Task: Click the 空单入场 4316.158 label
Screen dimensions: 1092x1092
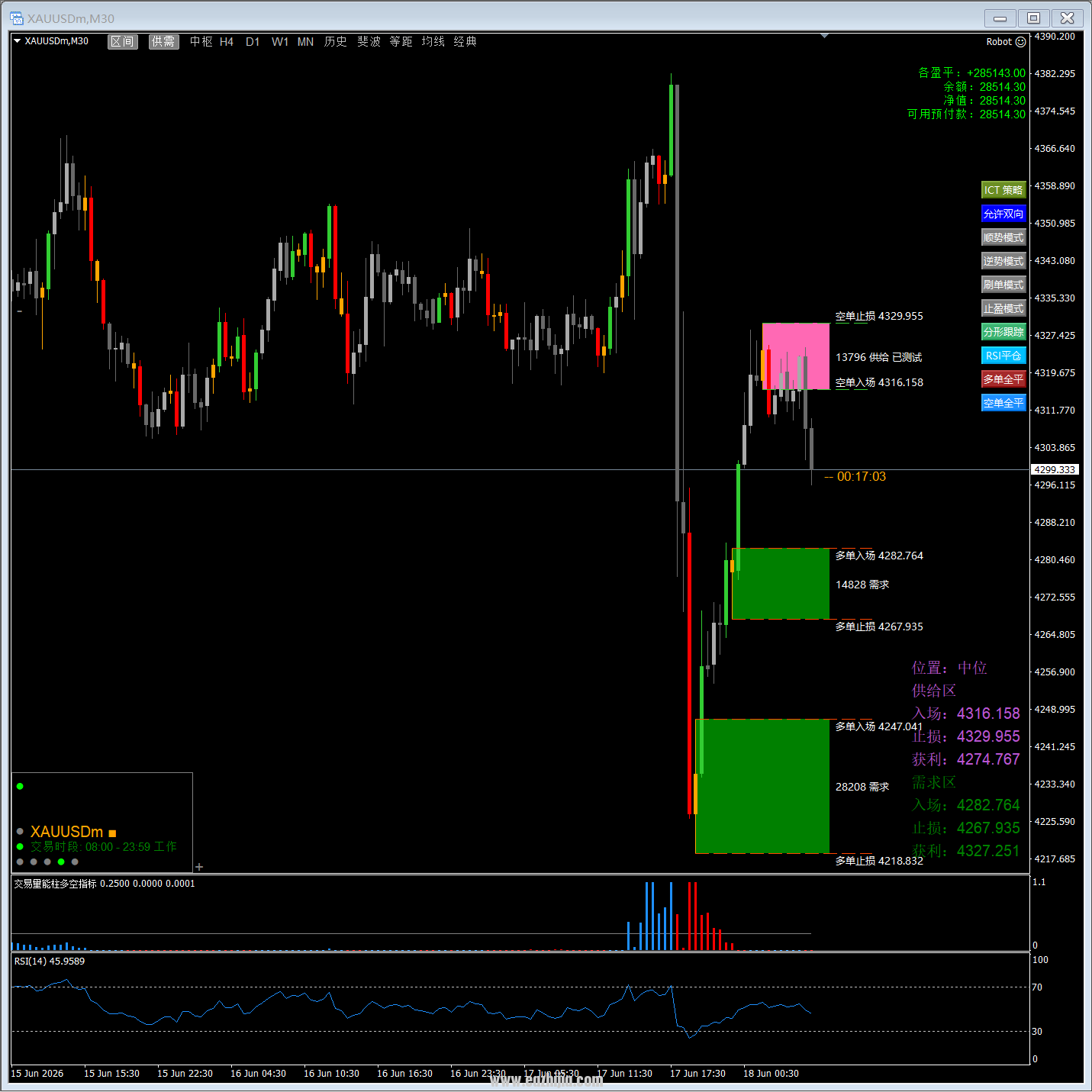Action: point(879,382)
